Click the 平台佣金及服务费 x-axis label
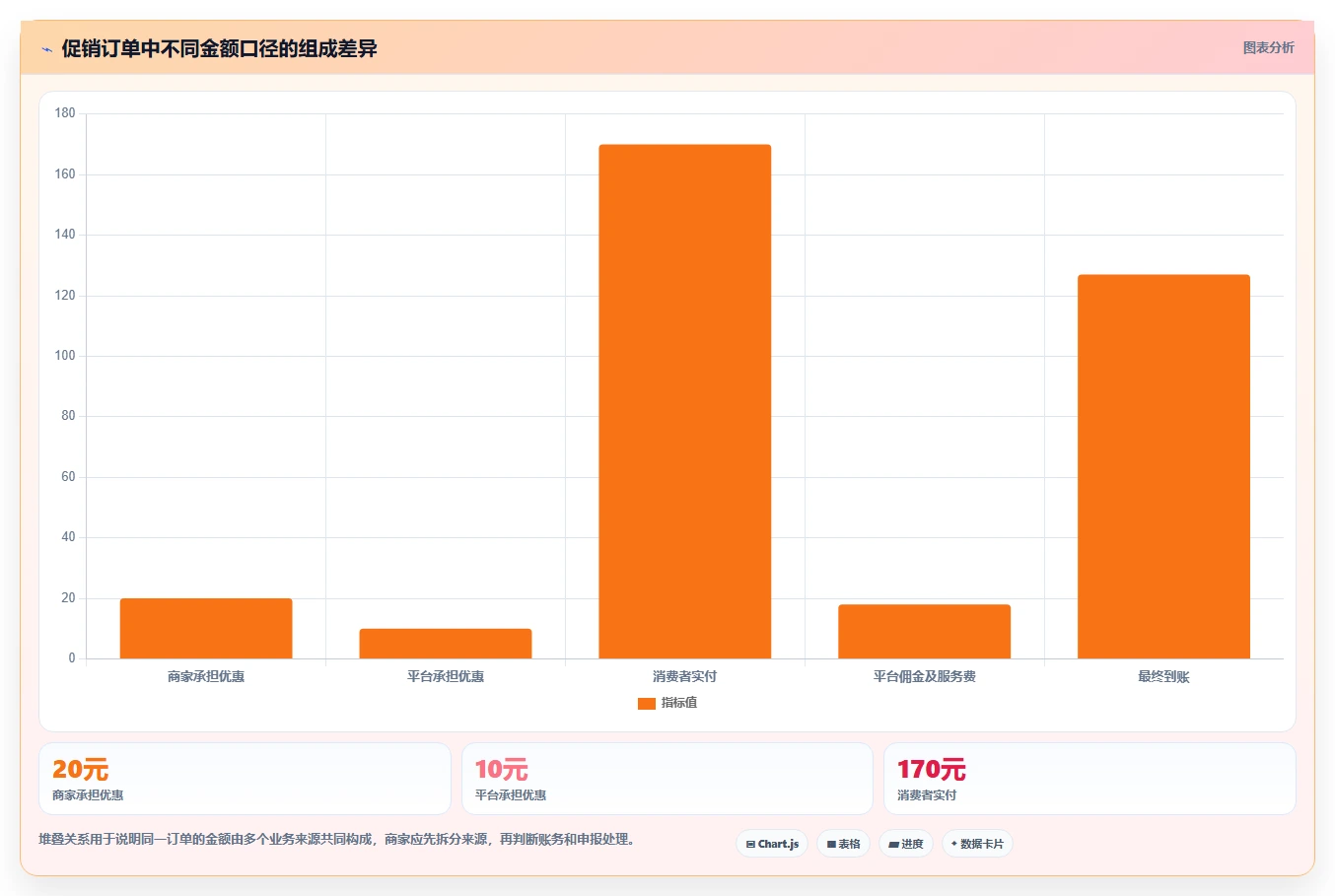Image resolution: width=1335 pixels, height=896 pixels. click(x=925, y=676)
